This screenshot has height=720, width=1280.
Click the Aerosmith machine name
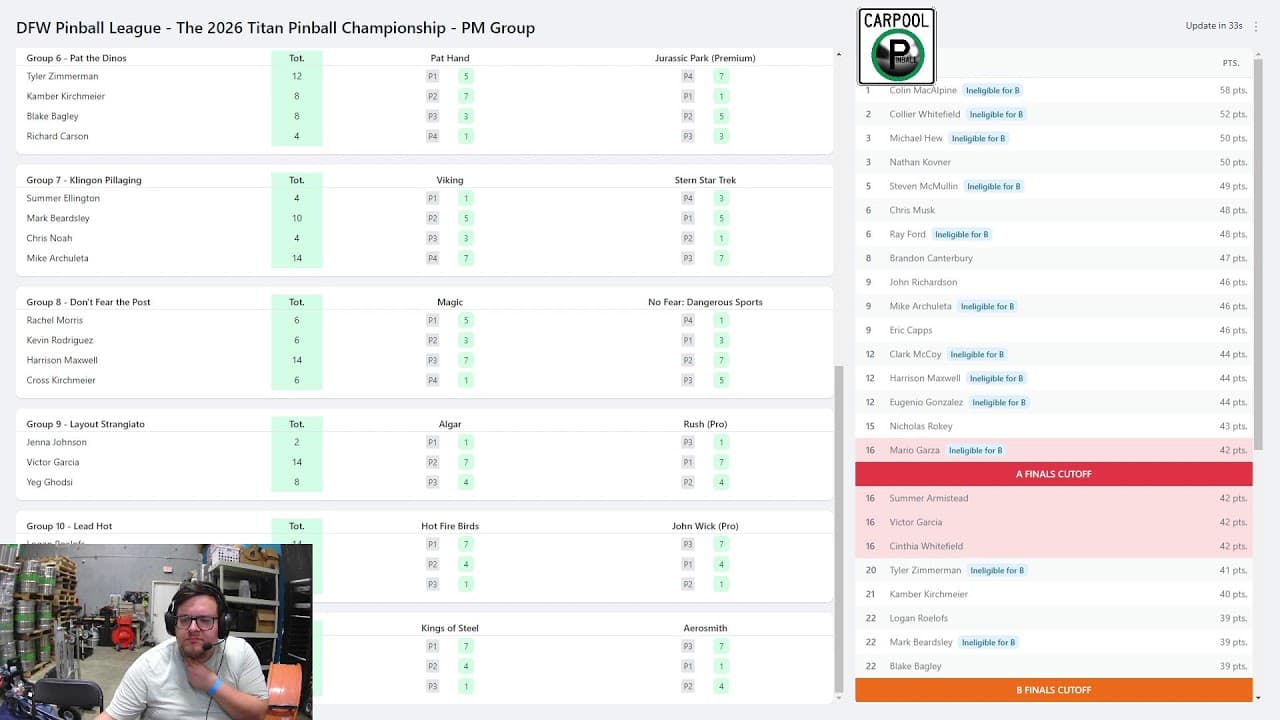pos(705,628)
